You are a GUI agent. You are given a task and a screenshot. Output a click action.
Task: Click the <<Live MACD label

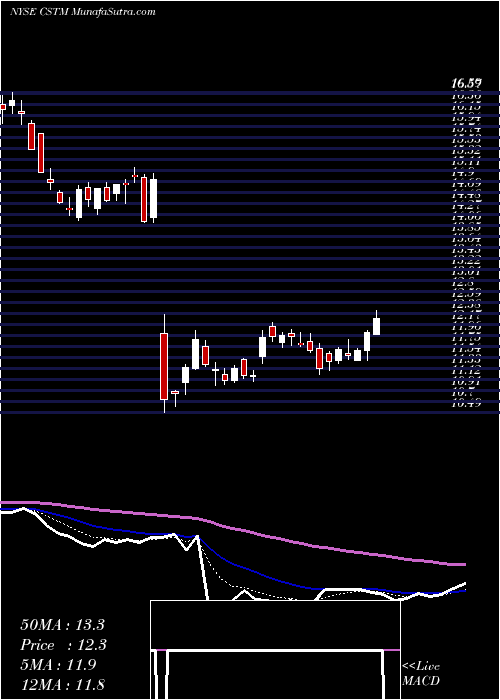(x=421, y=674)
